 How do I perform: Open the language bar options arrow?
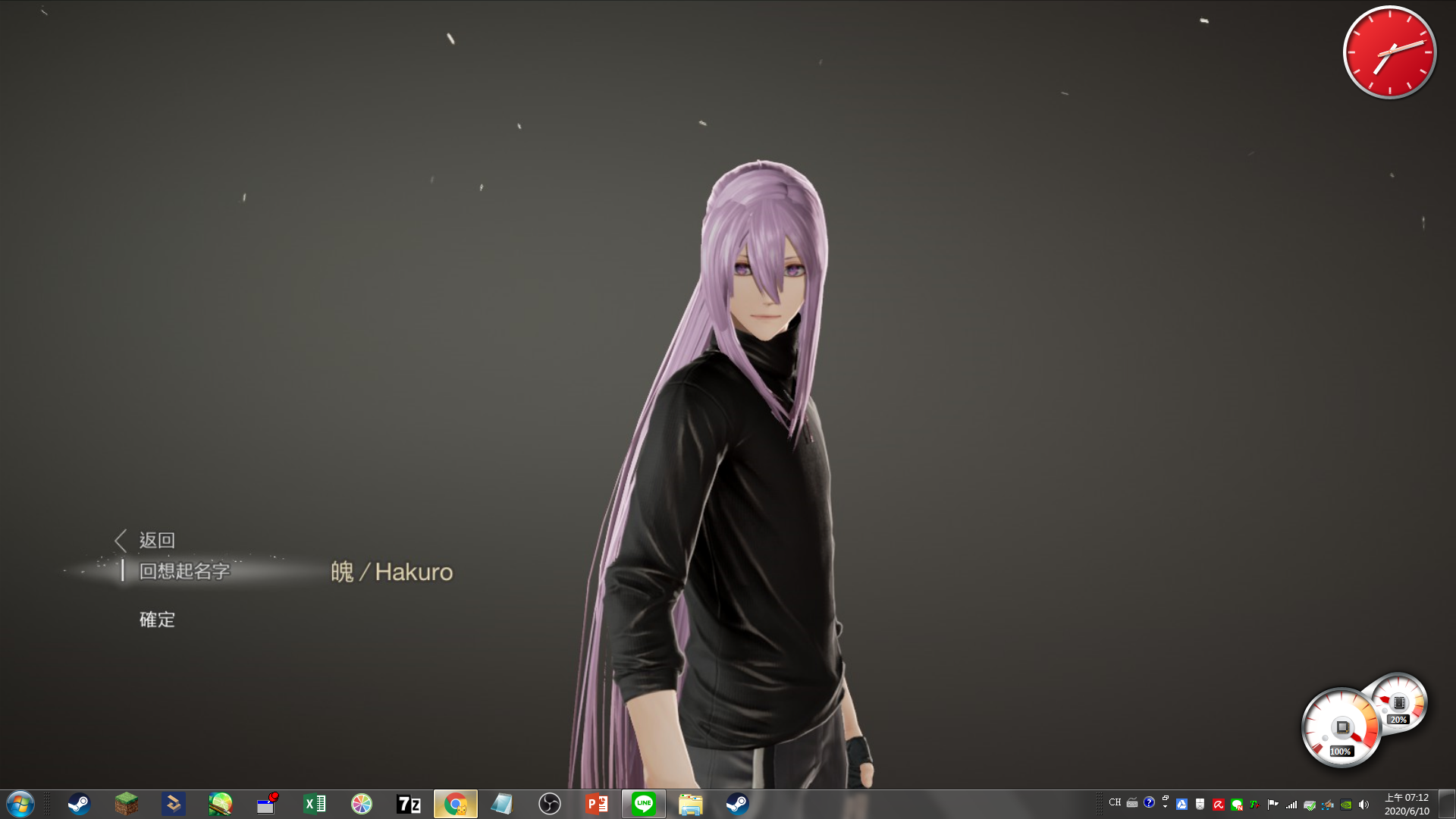(1165, 807)
